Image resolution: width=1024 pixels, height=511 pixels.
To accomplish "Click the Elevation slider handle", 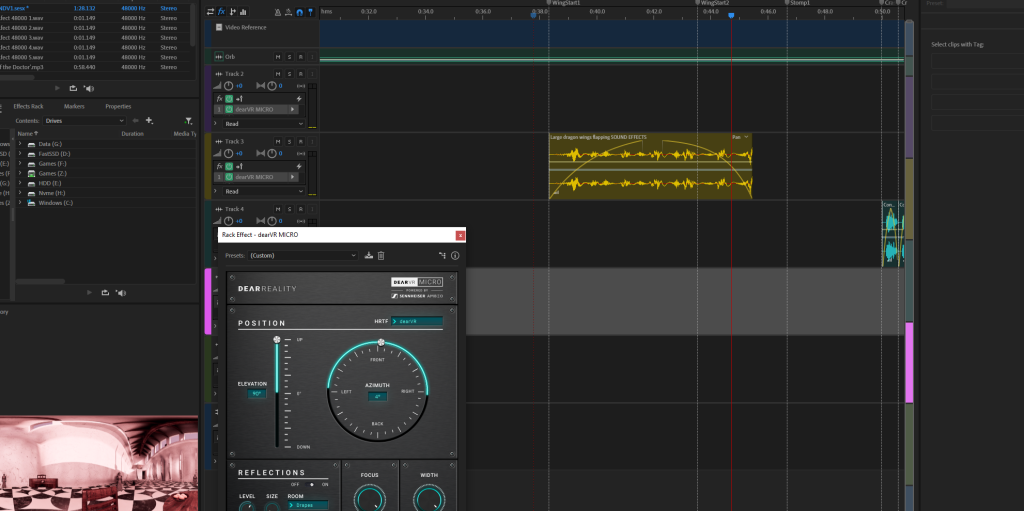I will click(276, 341).
